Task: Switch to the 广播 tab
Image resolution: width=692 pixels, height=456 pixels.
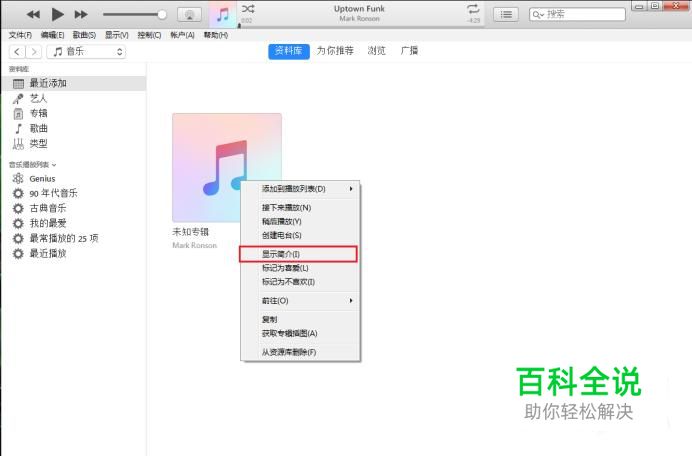Action: click(x=409, y=51)
